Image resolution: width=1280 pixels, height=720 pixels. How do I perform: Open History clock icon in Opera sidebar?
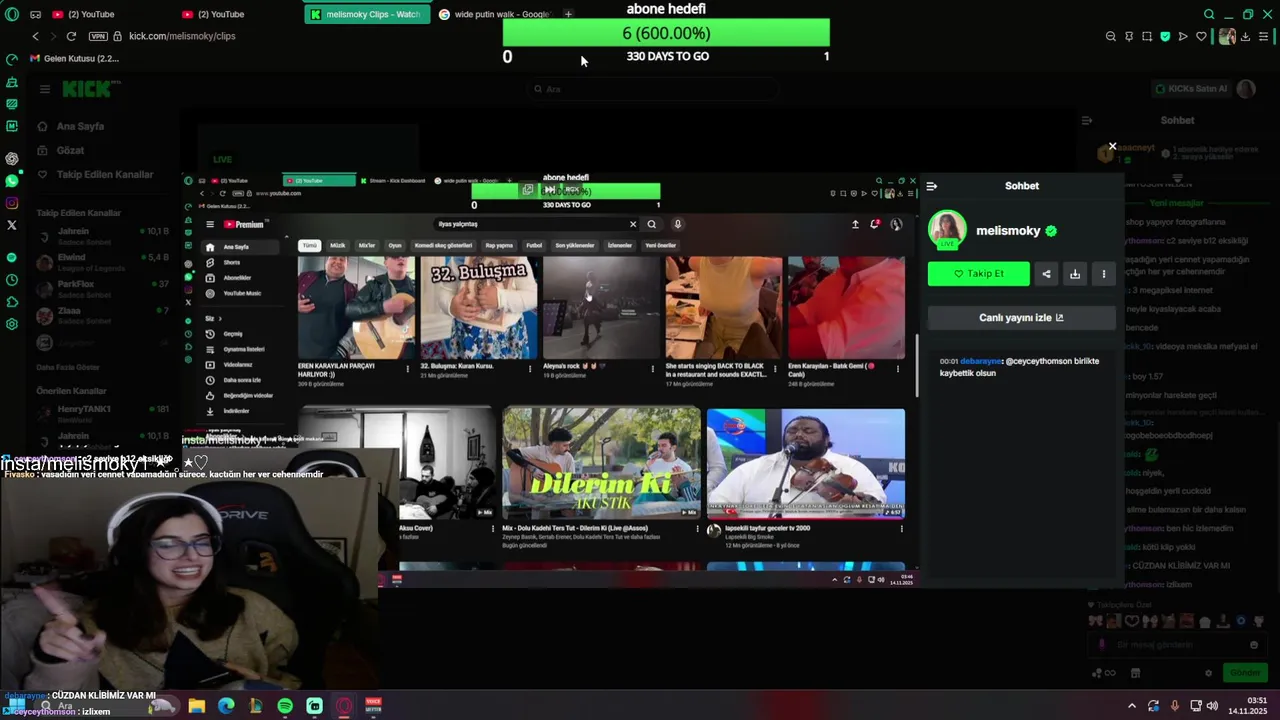[12, 279]
